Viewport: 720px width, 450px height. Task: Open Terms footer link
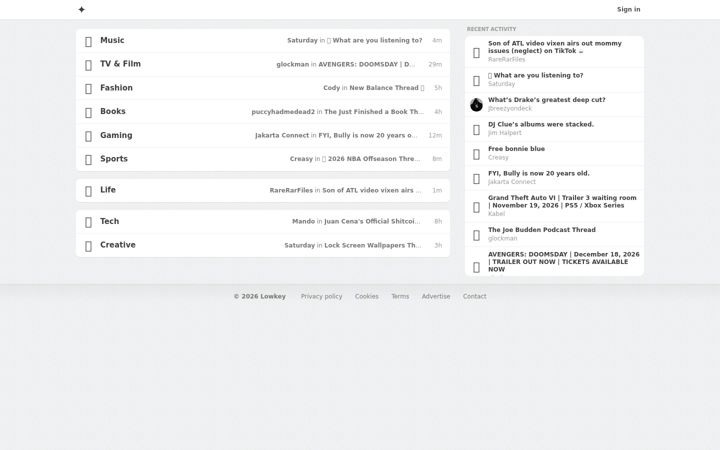(400, 297)
